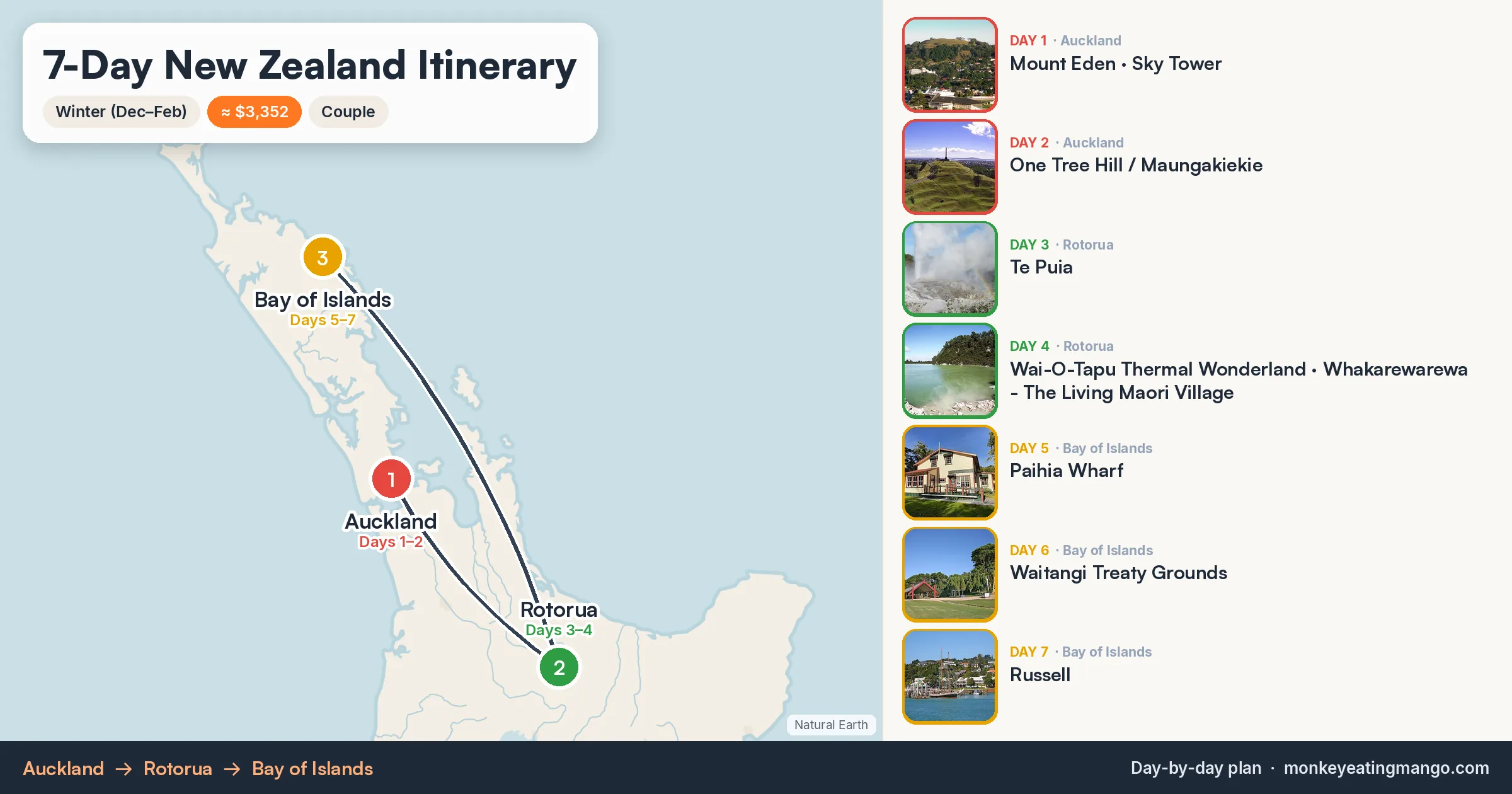This screenshot has height=794, width=1512.
Task: Click the ≈ $3,352 budget badge
Action: pos(255,112)
